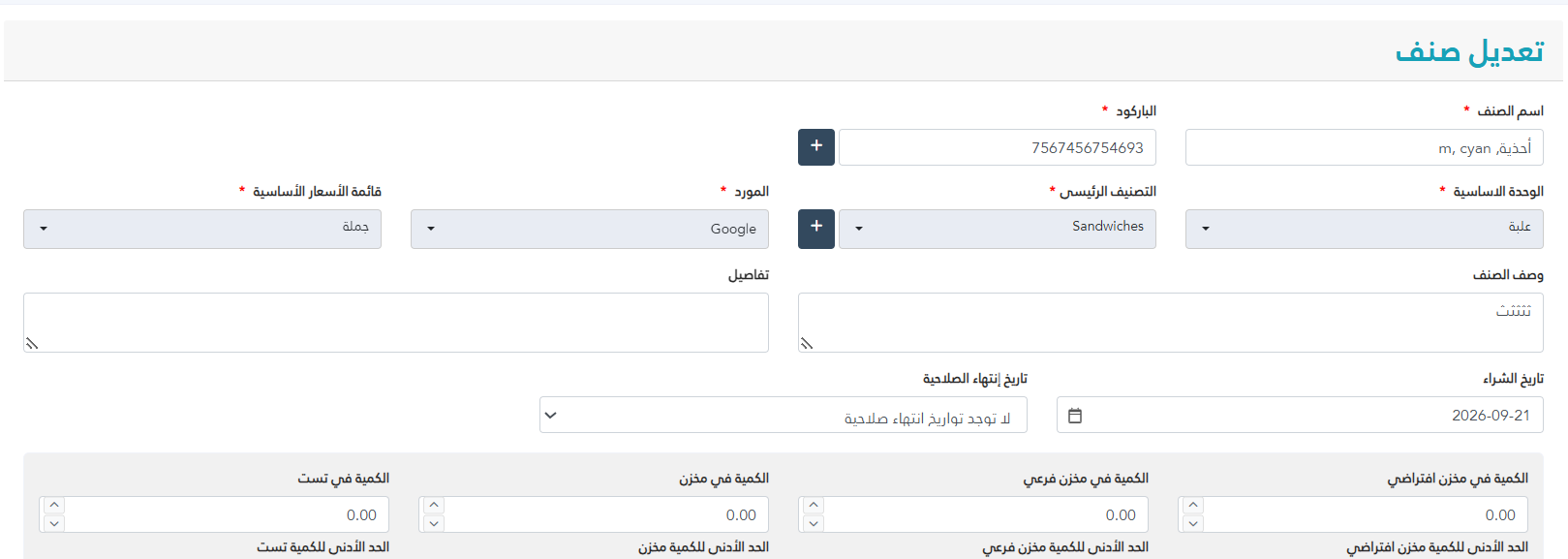Viewport: 1568px width, 559px height.
Task: Decrease الكمية في تست quantity spinner
Action: coord(54,523)
